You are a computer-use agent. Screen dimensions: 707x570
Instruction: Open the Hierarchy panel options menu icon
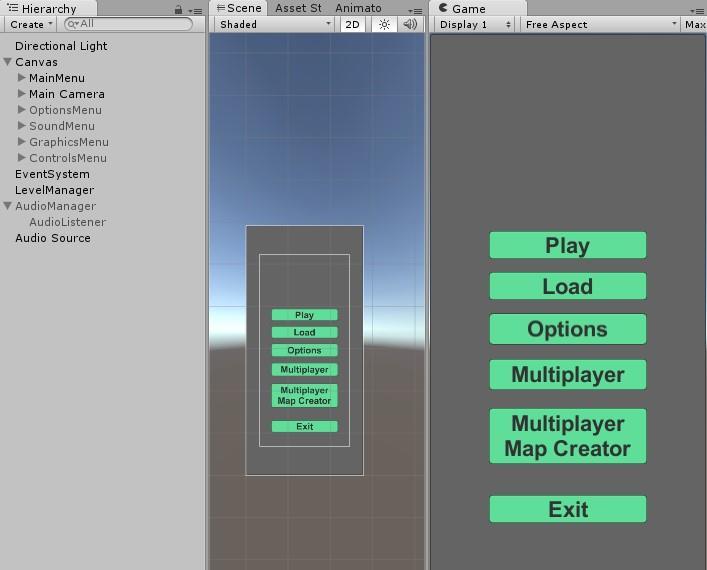196,10
